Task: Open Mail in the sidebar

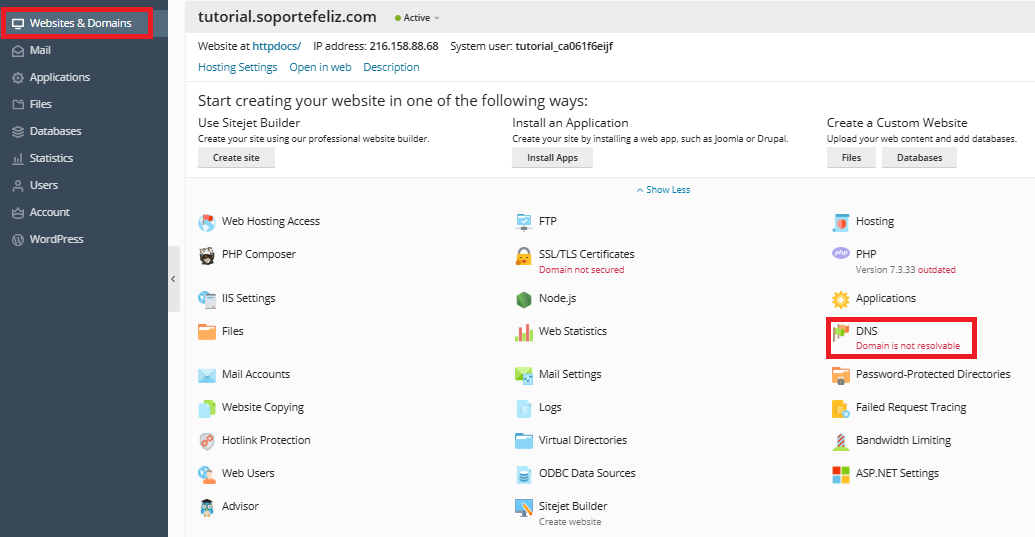Action: pyautogui.click(x=40, y=50)
